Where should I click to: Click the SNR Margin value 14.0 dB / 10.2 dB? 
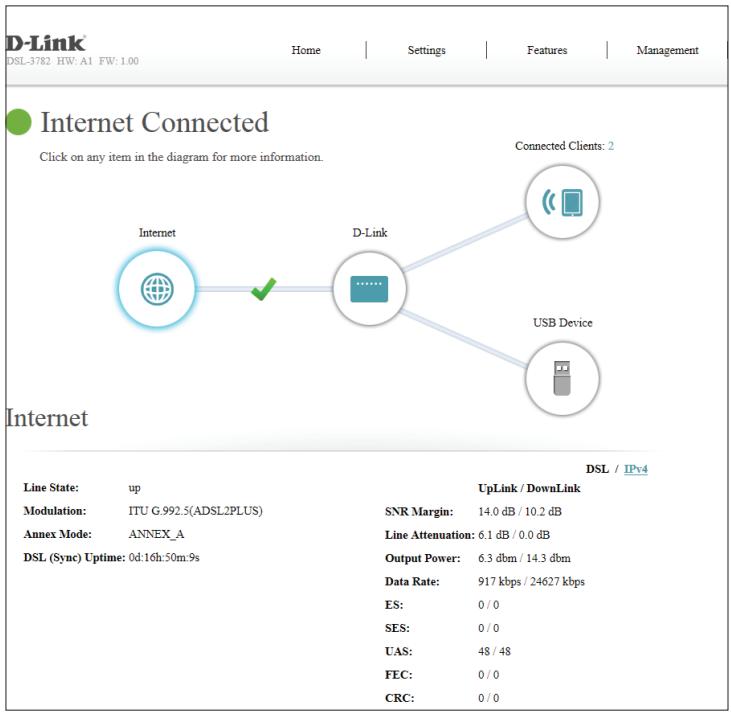[520, 511]
